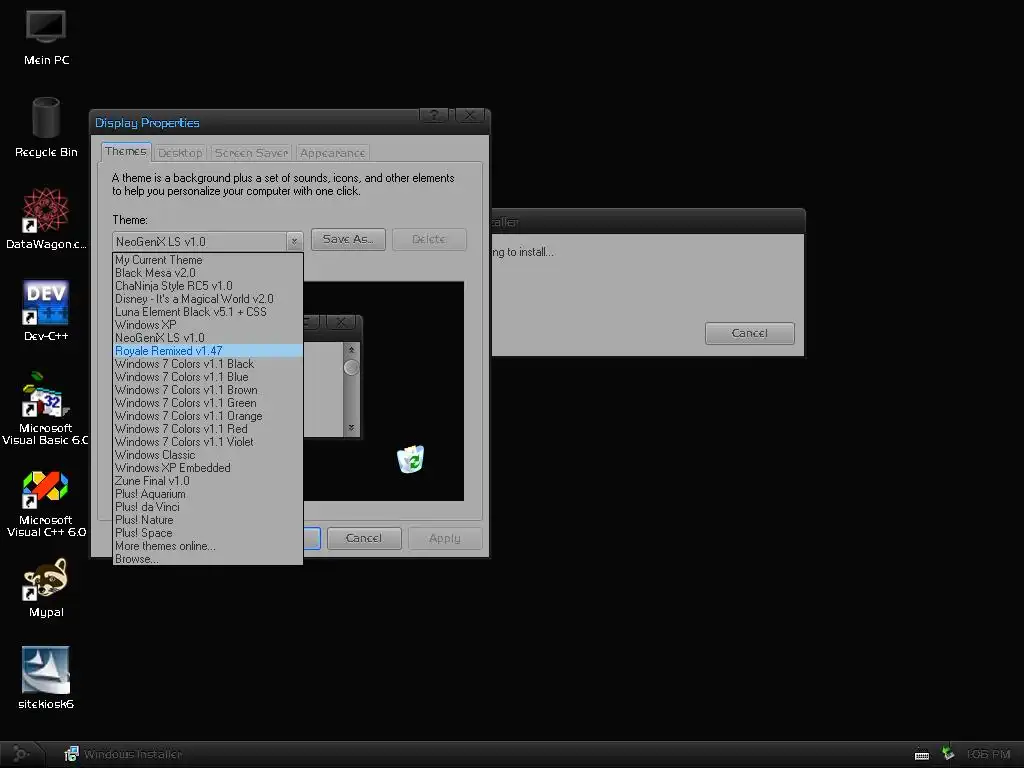This screenshot has width=1024, height=768.
Task: Click preview window scrollbar down arrow
Action: coord(351,428)
